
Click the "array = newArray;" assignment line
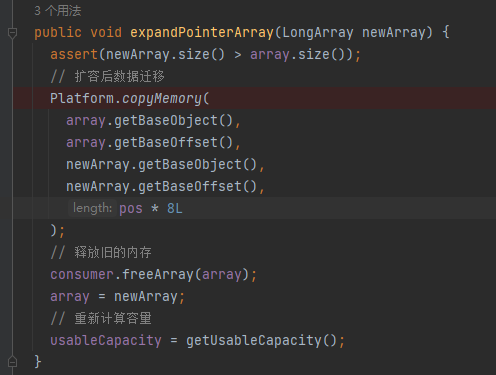coord(117,296)
